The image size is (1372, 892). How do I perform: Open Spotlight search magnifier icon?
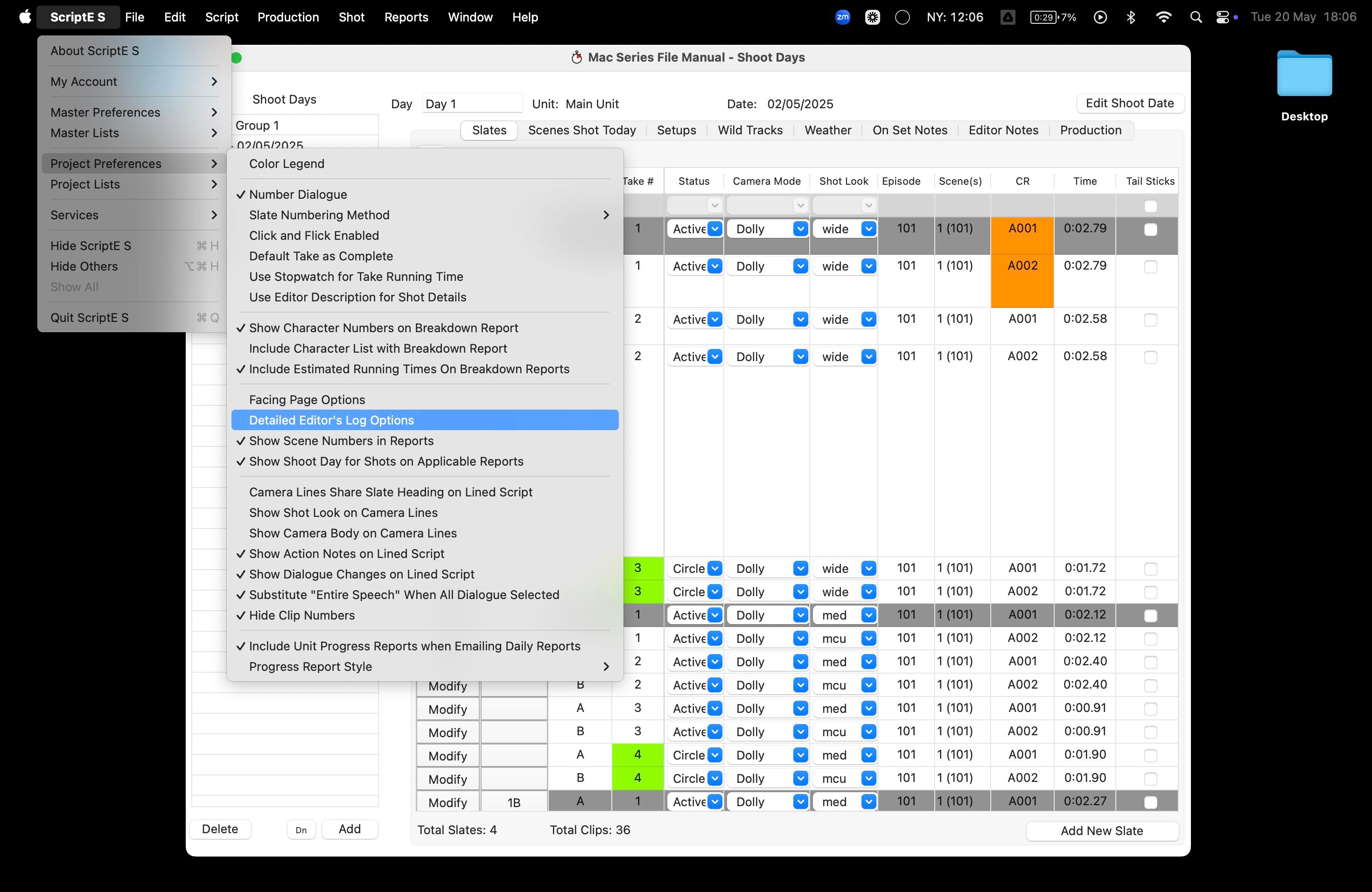point(1196,17)
